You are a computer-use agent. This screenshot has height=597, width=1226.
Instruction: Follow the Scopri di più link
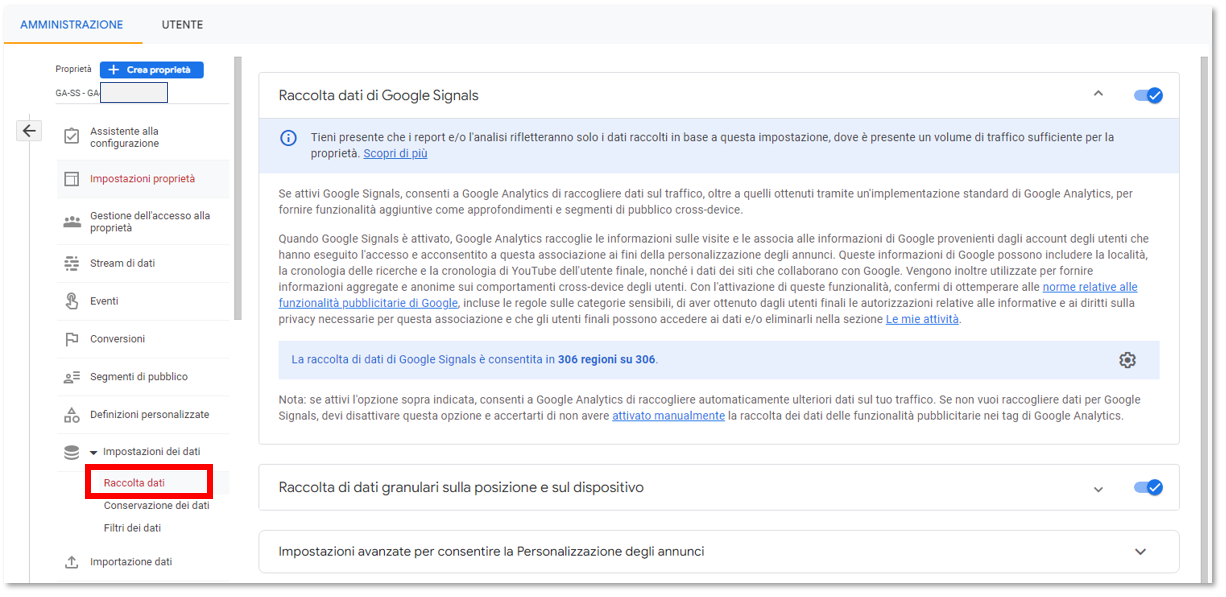[395, 154]
